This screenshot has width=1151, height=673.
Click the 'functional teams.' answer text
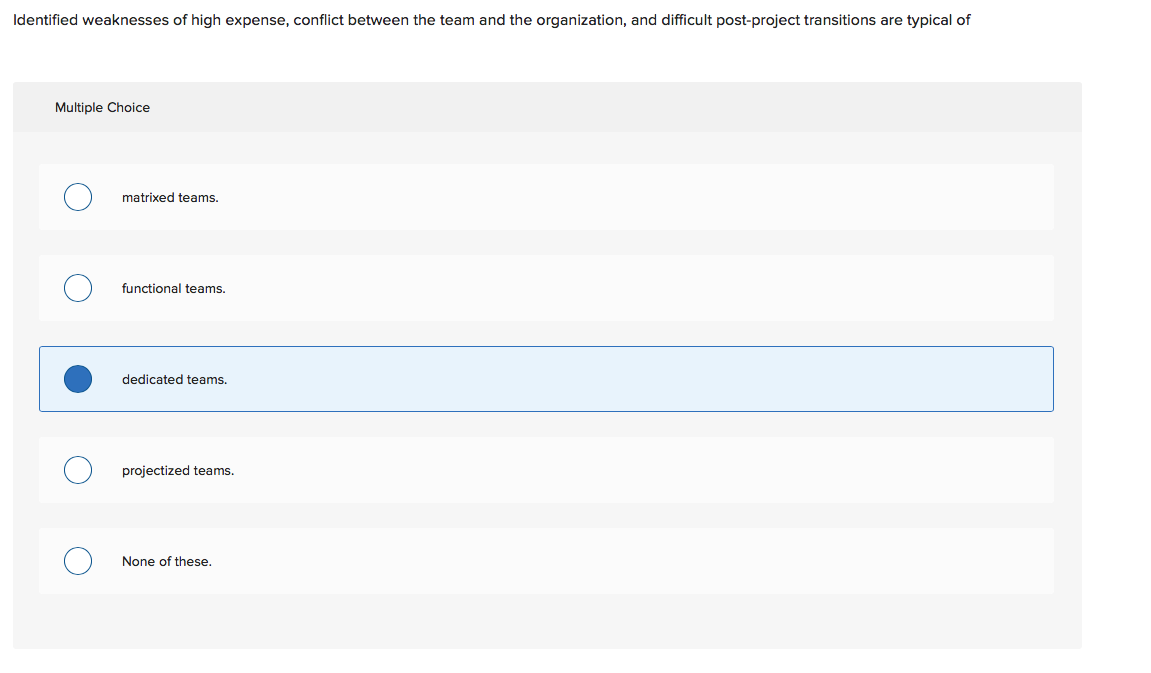(174, 289)
